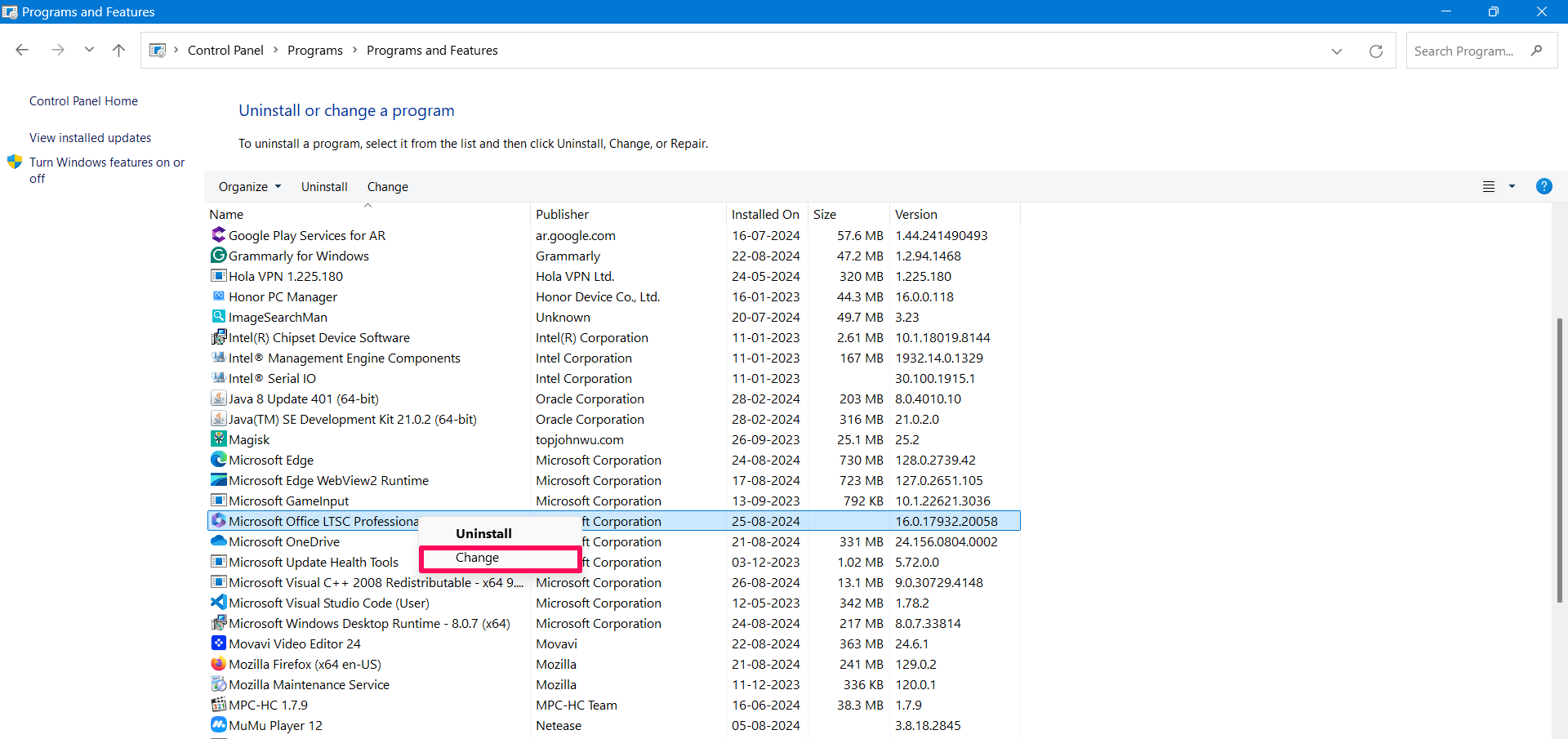Expand the view options dropdown arrow
This screenshot has height=739, width=1568.
[x=1512, y=186]
